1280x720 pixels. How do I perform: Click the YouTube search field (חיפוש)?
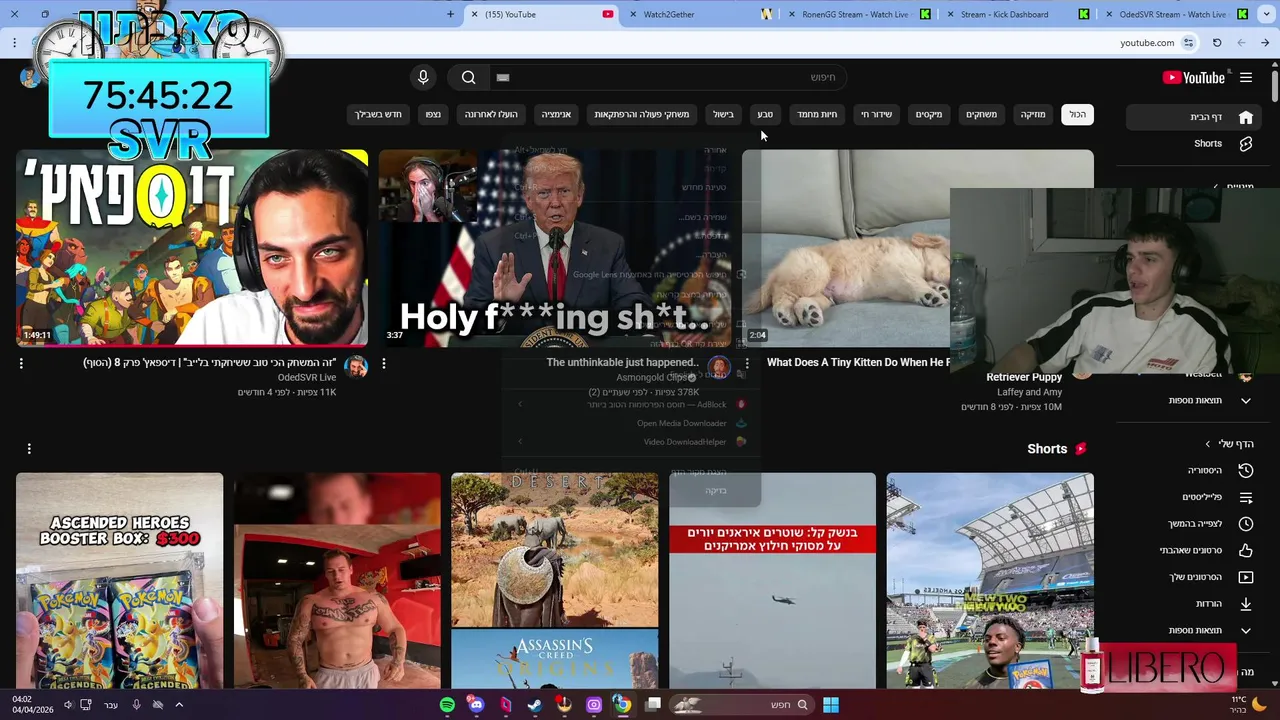[x=666, y=77]
